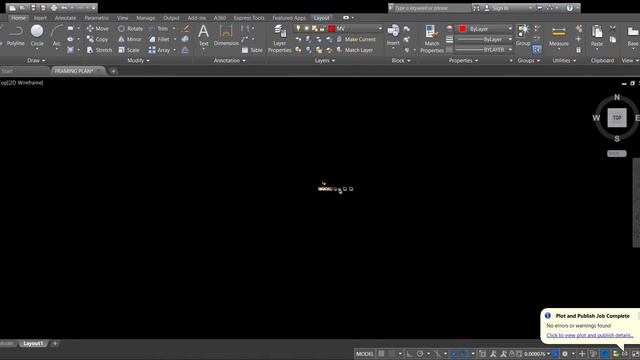Screen dimensions: 640x360
Task: Open the Insert ribbon tab
Action: pos(40,18)
